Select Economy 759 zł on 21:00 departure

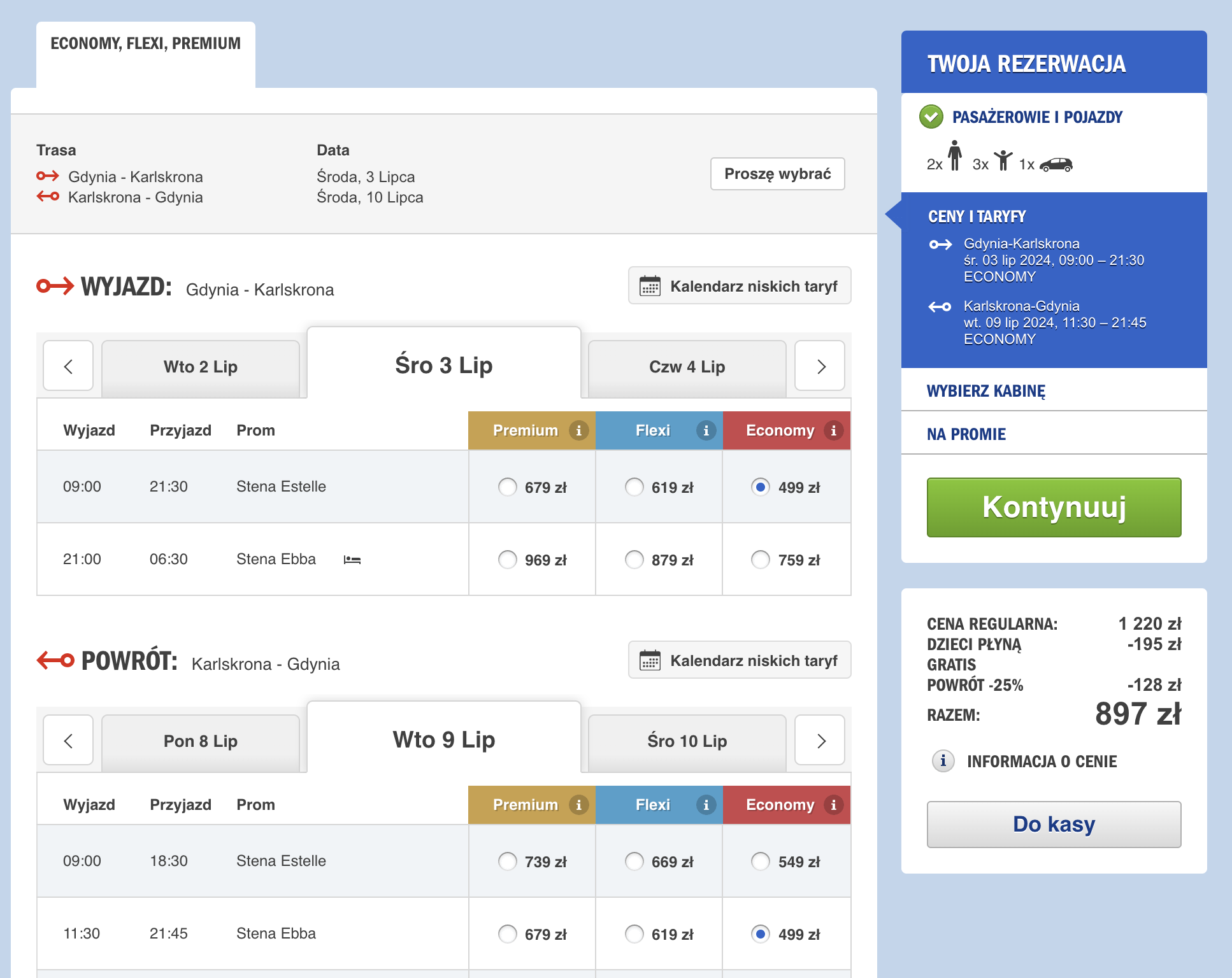coord(761,560)
